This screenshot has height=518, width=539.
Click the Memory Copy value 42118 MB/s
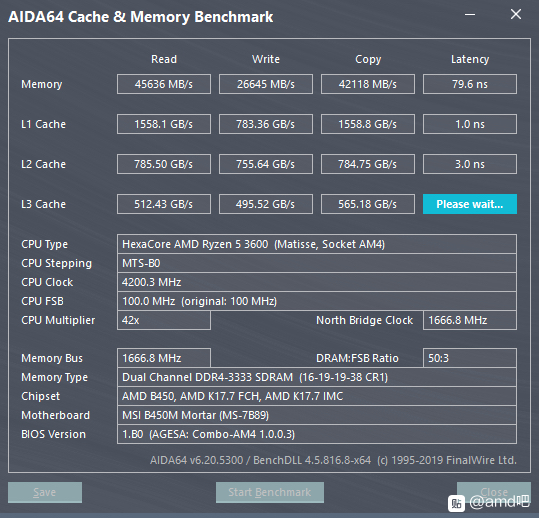(368, 84)
